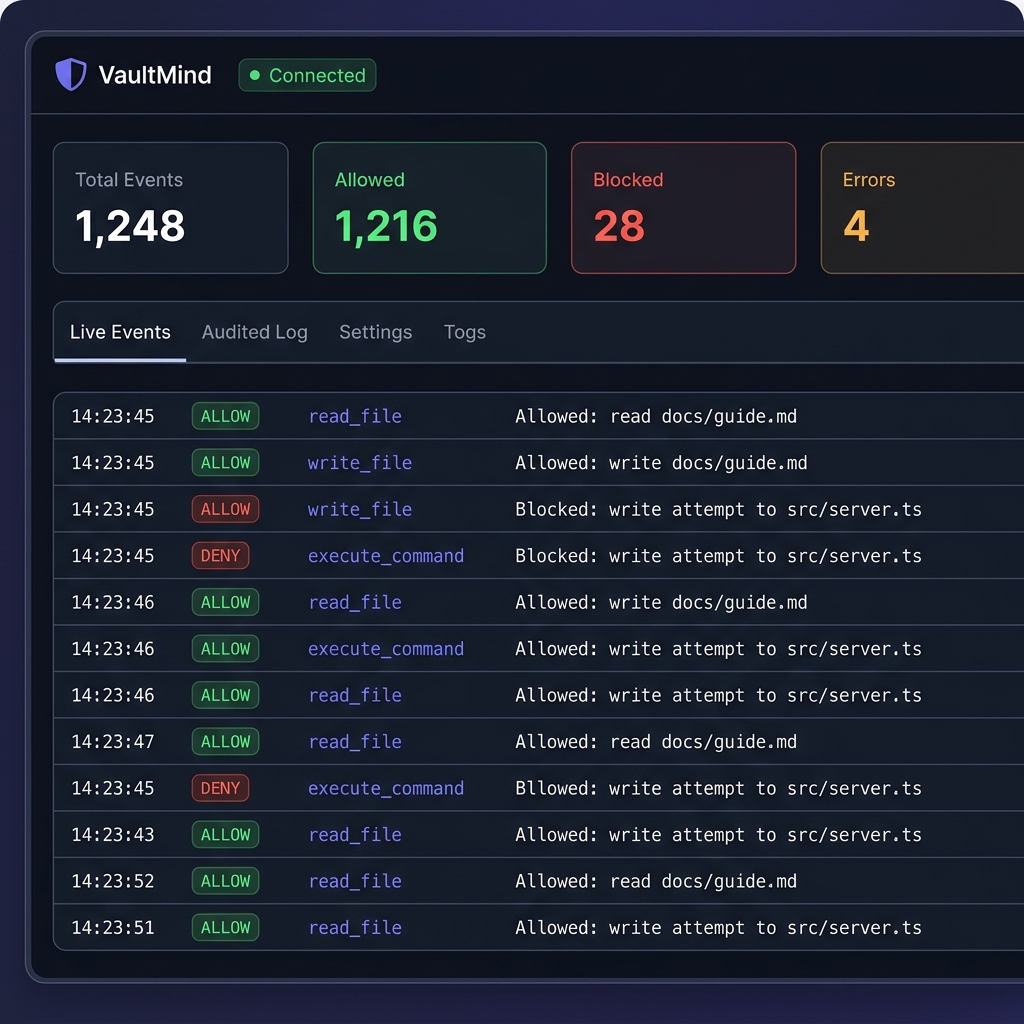The width and height of the screenshot is (1024, 1024).
Task: Select 'Allowed: write attempt' in the 14:23:46 execute_command row
Action: tap(718, 648)
